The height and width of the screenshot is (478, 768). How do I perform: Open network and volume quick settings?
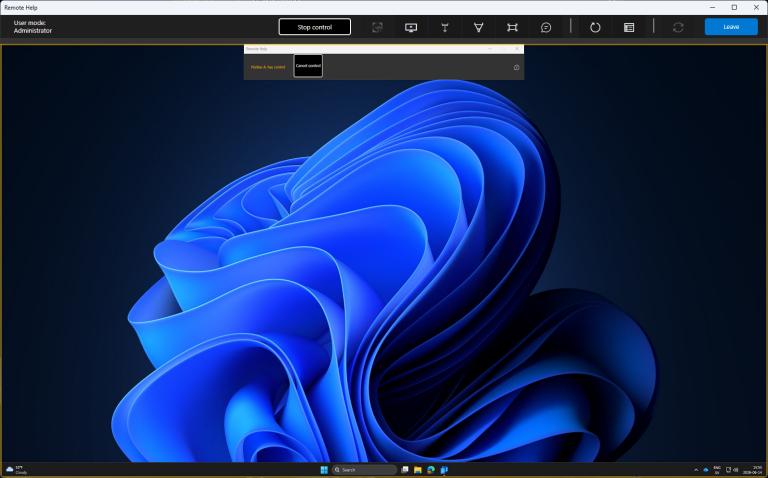(x=732, y=470)
